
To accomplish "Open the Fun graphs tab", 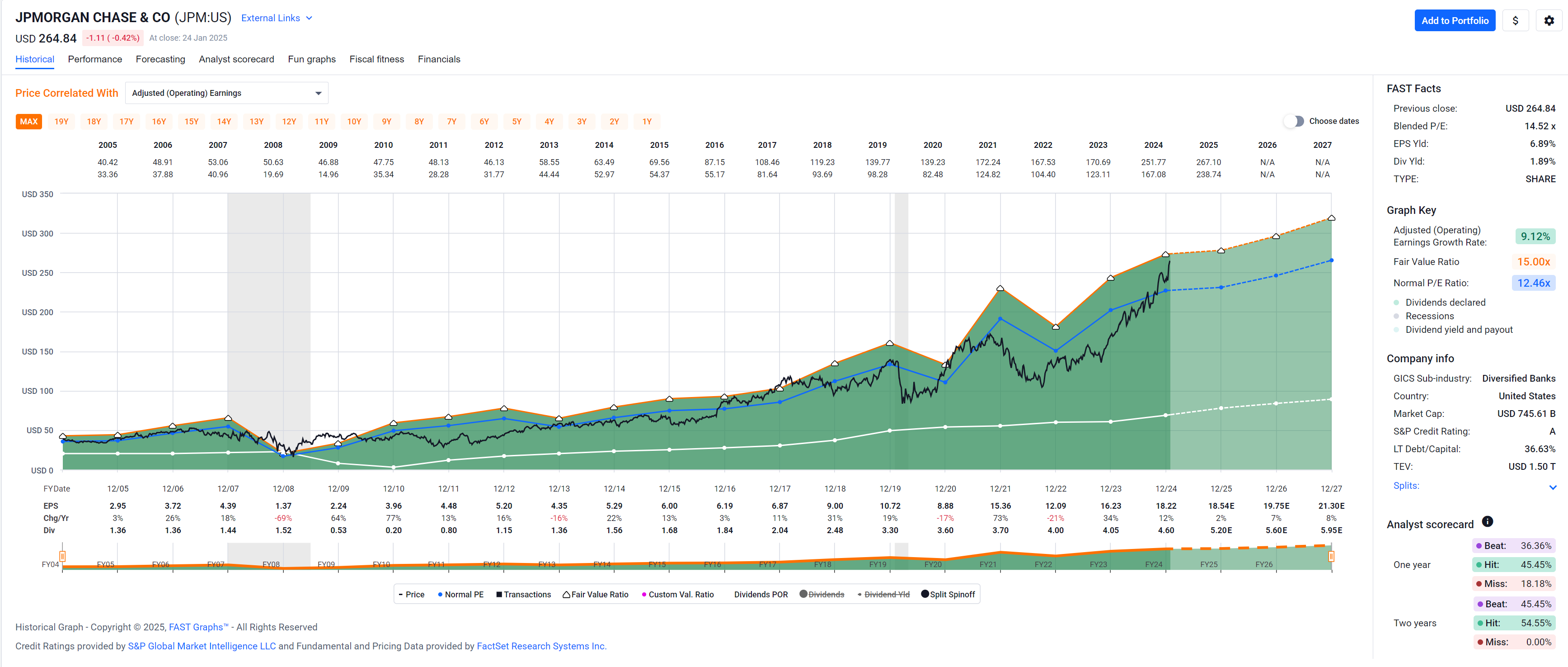I will pyautogui.click(x=312, y=59).
